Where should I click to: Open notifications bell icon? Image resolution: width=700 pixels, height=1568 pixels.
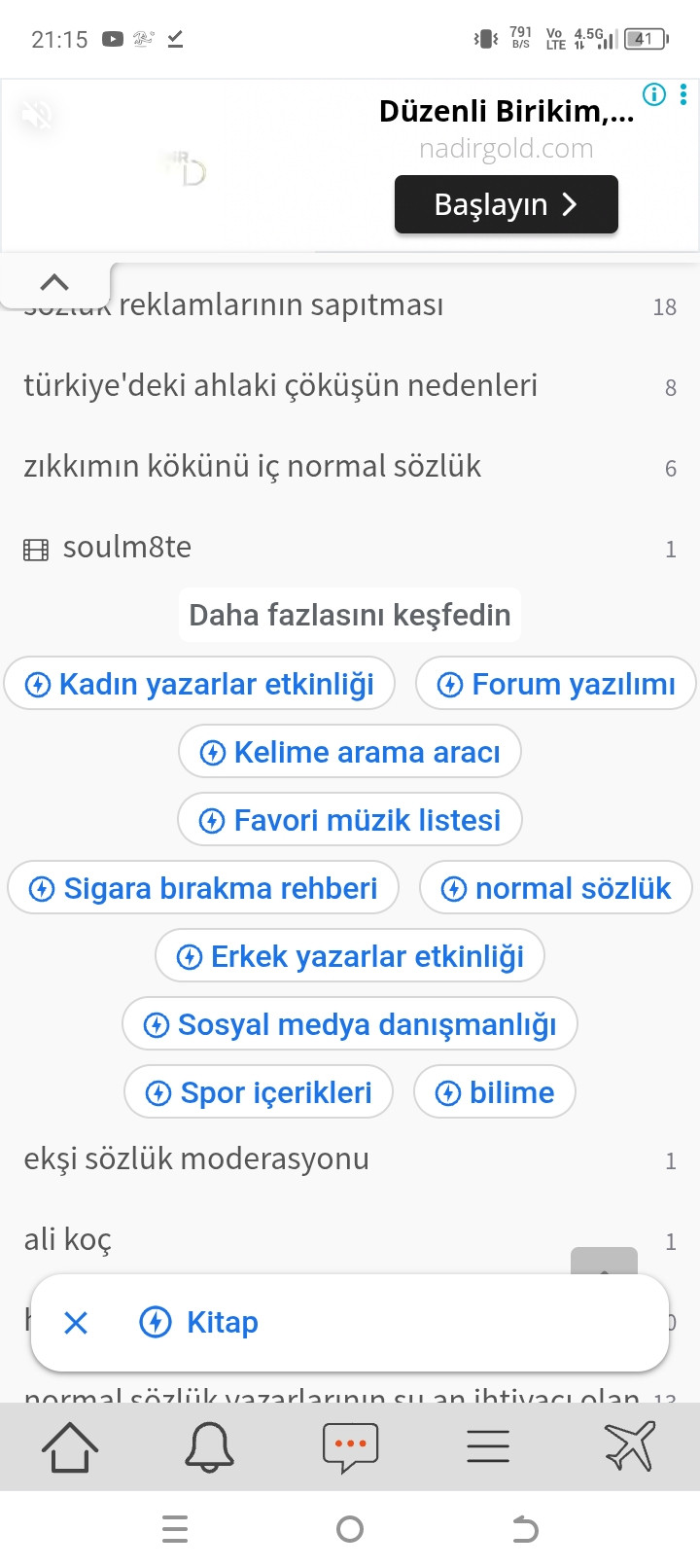(x=209, y=1446)
